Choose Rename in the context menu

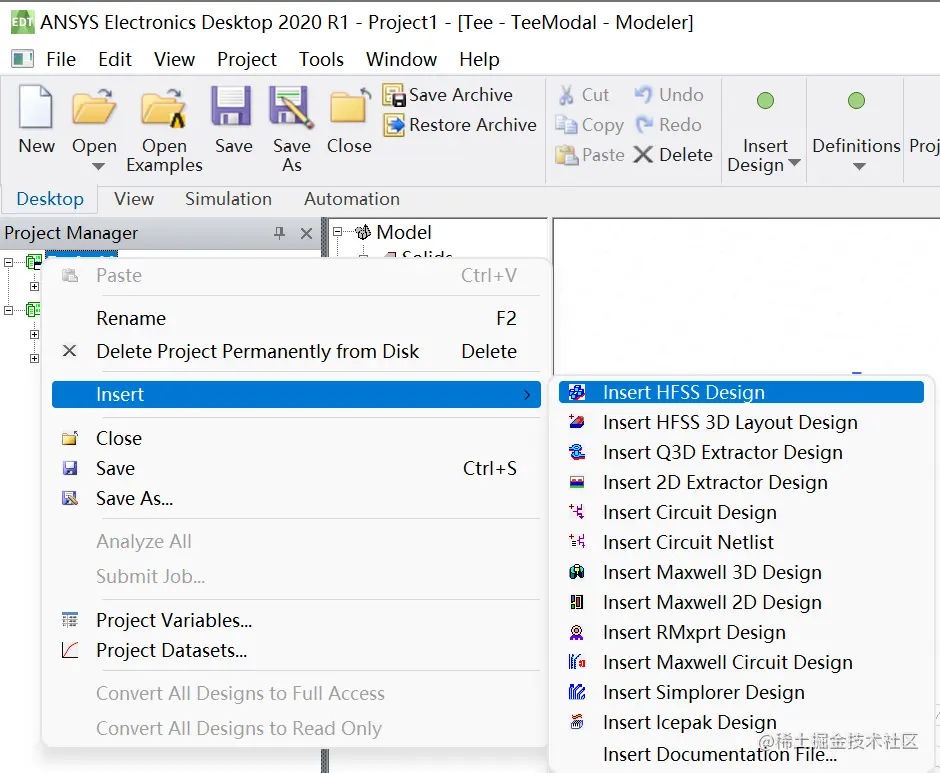[296, 318]
